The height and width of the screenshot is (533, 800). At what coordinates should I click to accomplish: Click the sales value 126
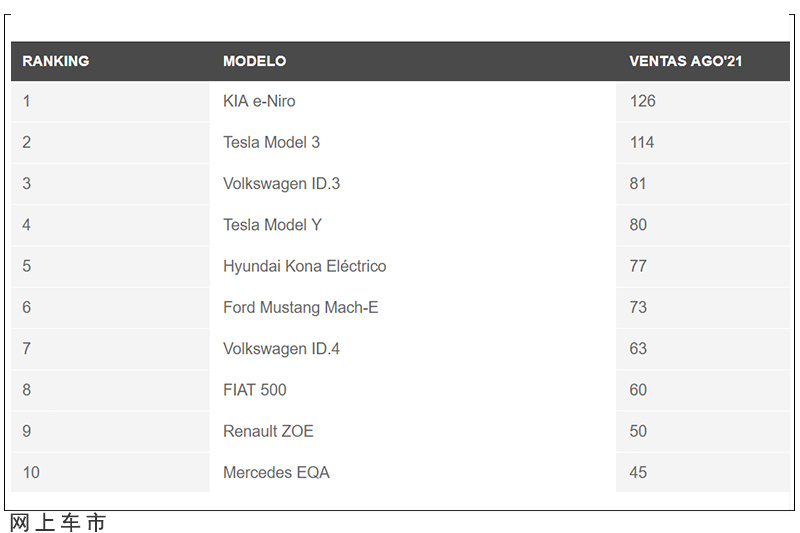pyautogui.click(x=642, y=101)
